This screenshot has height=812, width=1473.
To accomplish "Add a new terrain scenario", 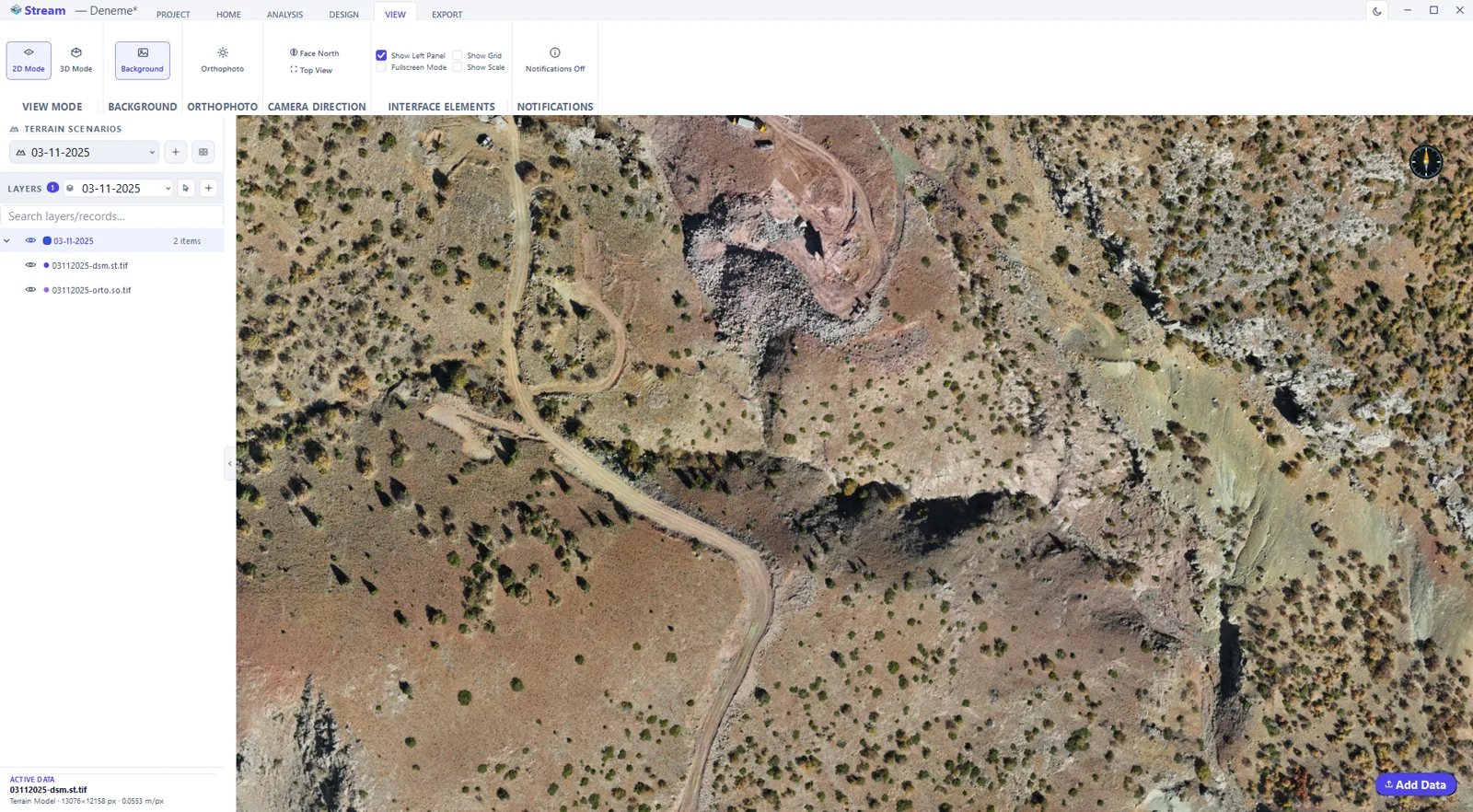I will (176, 152).
